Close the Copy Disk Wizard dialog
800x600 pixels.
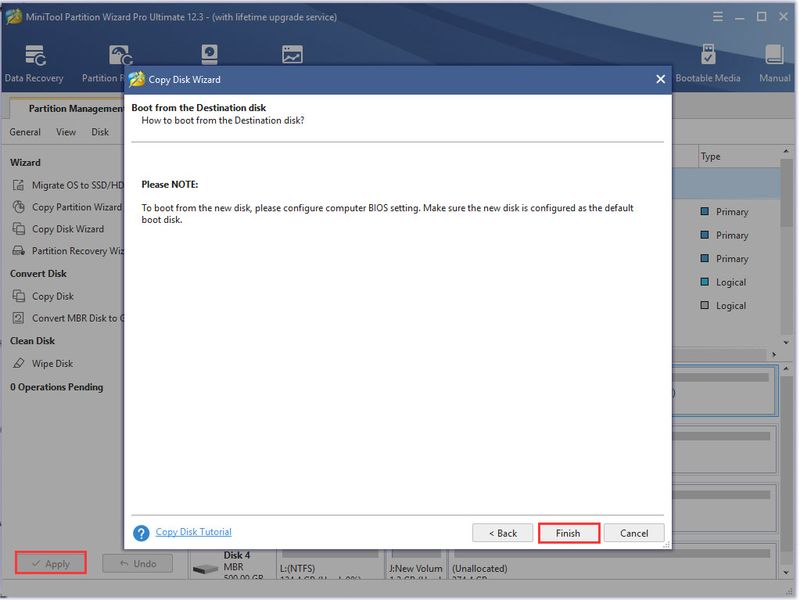(660, 79)
